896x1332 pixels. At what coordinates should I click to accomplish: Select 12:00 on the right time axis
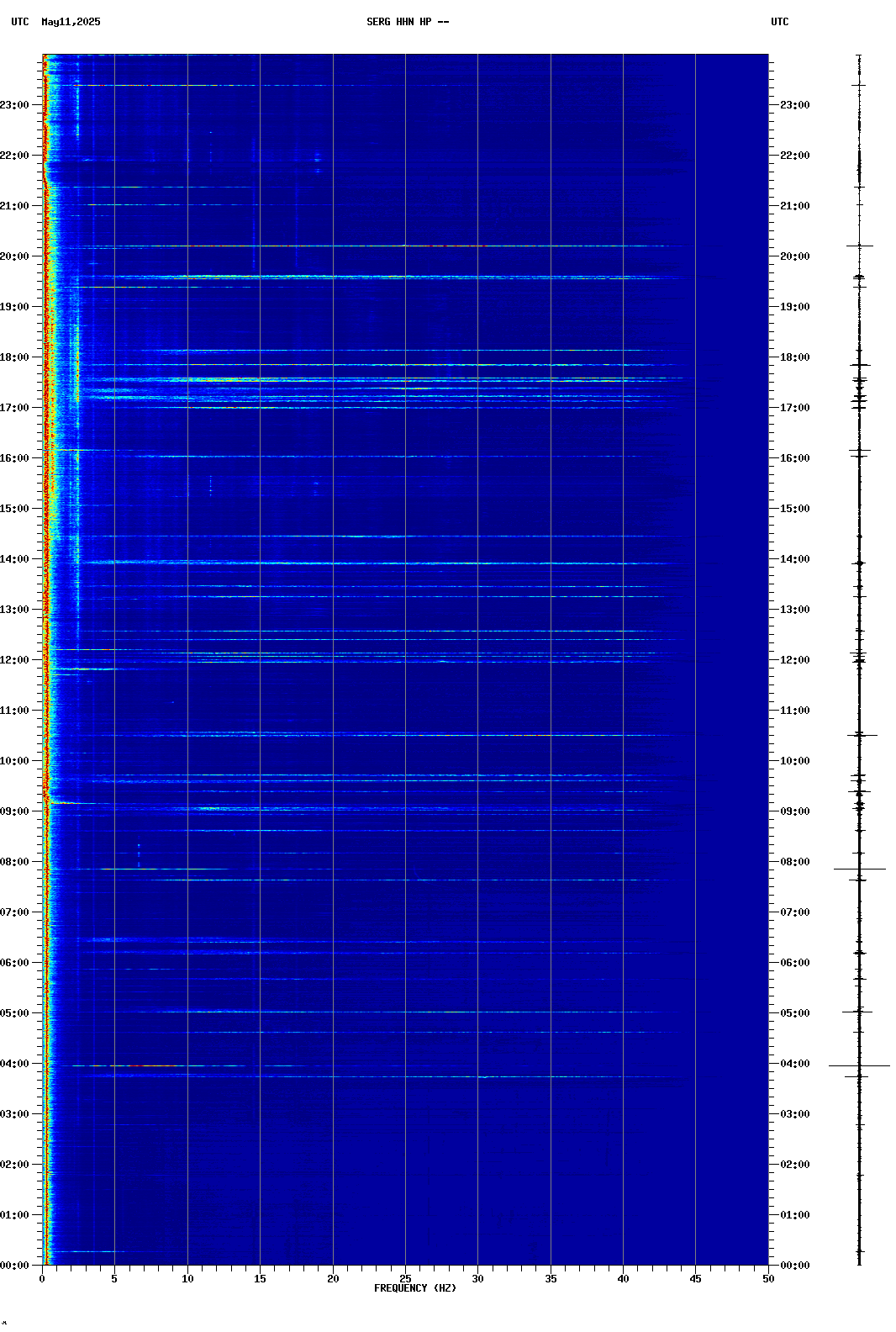pyautogui.click(x=795, y=660)
